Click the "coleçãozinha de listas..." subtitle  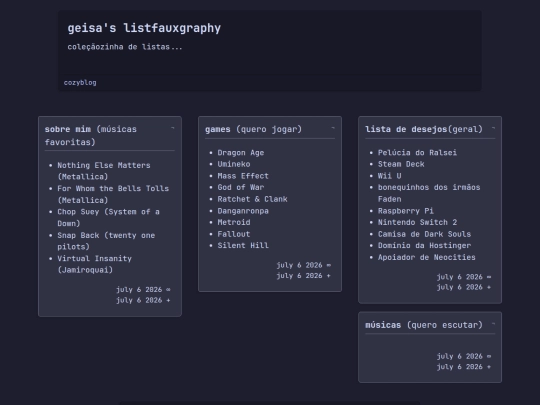pyautogui.click(x=125, y=47)
